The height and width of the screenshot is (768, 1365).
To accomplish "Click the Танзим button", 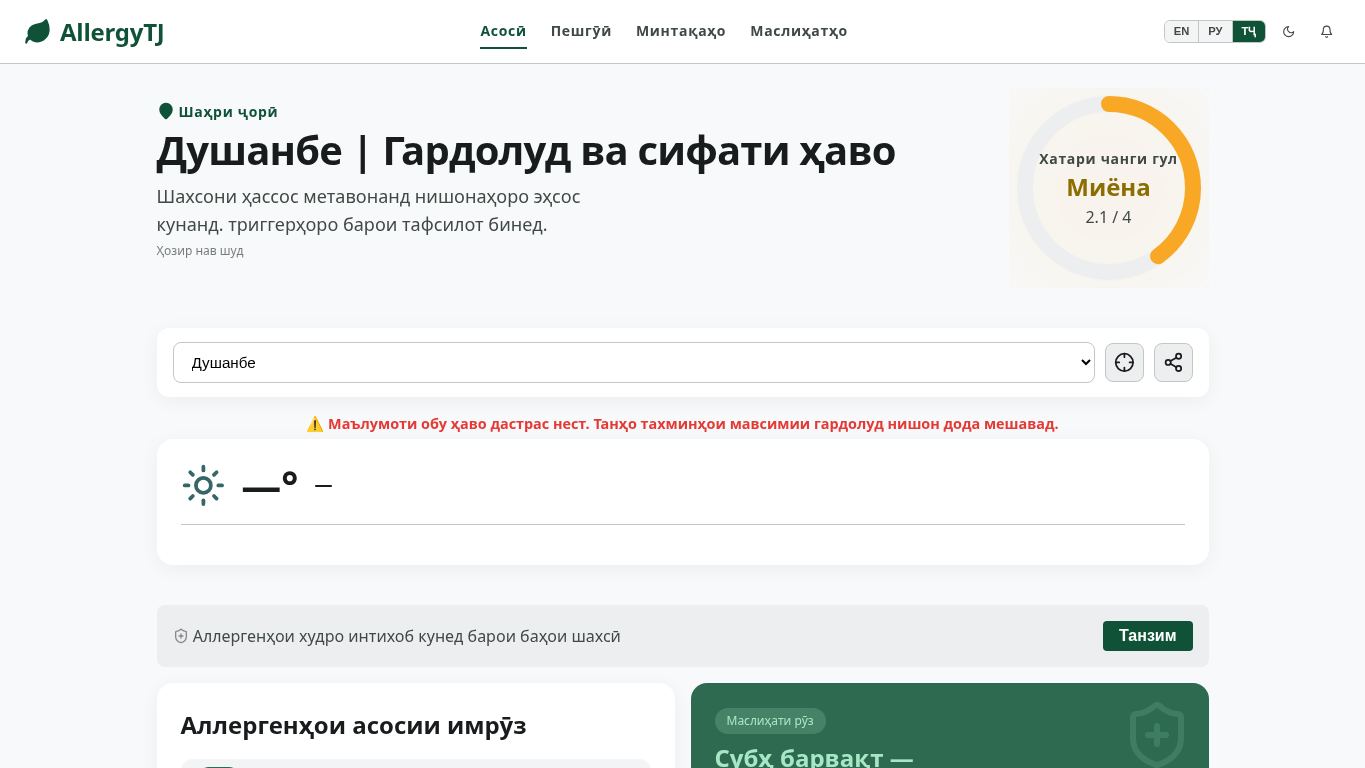I will [1147, 636].
